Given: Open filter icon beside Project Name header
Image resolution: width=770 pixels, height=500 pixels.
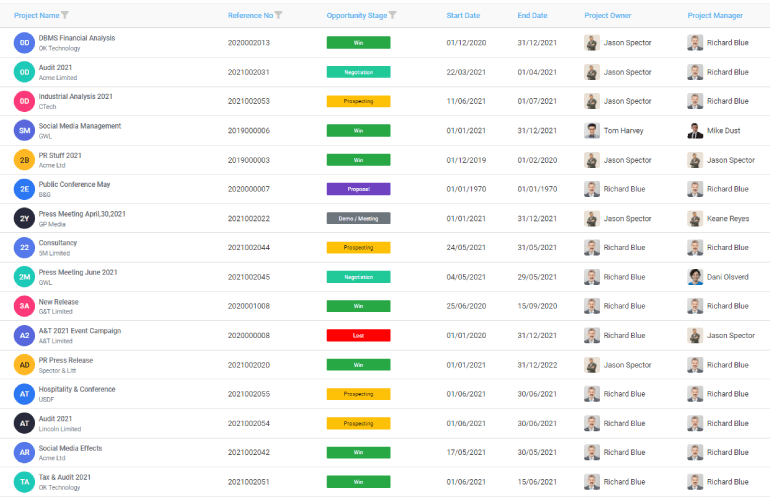Looking at the screenshot, I should point(65,15).
